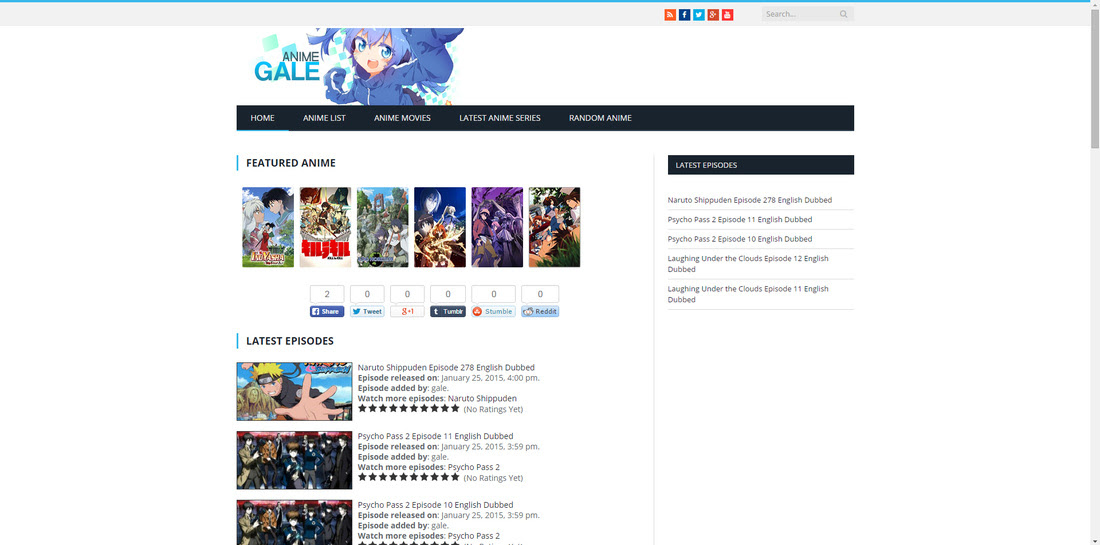Open Psycho Pass 2 Episode 10 thumbnail image
Viewport: 1100px width, 545px height.
(294, 523)
